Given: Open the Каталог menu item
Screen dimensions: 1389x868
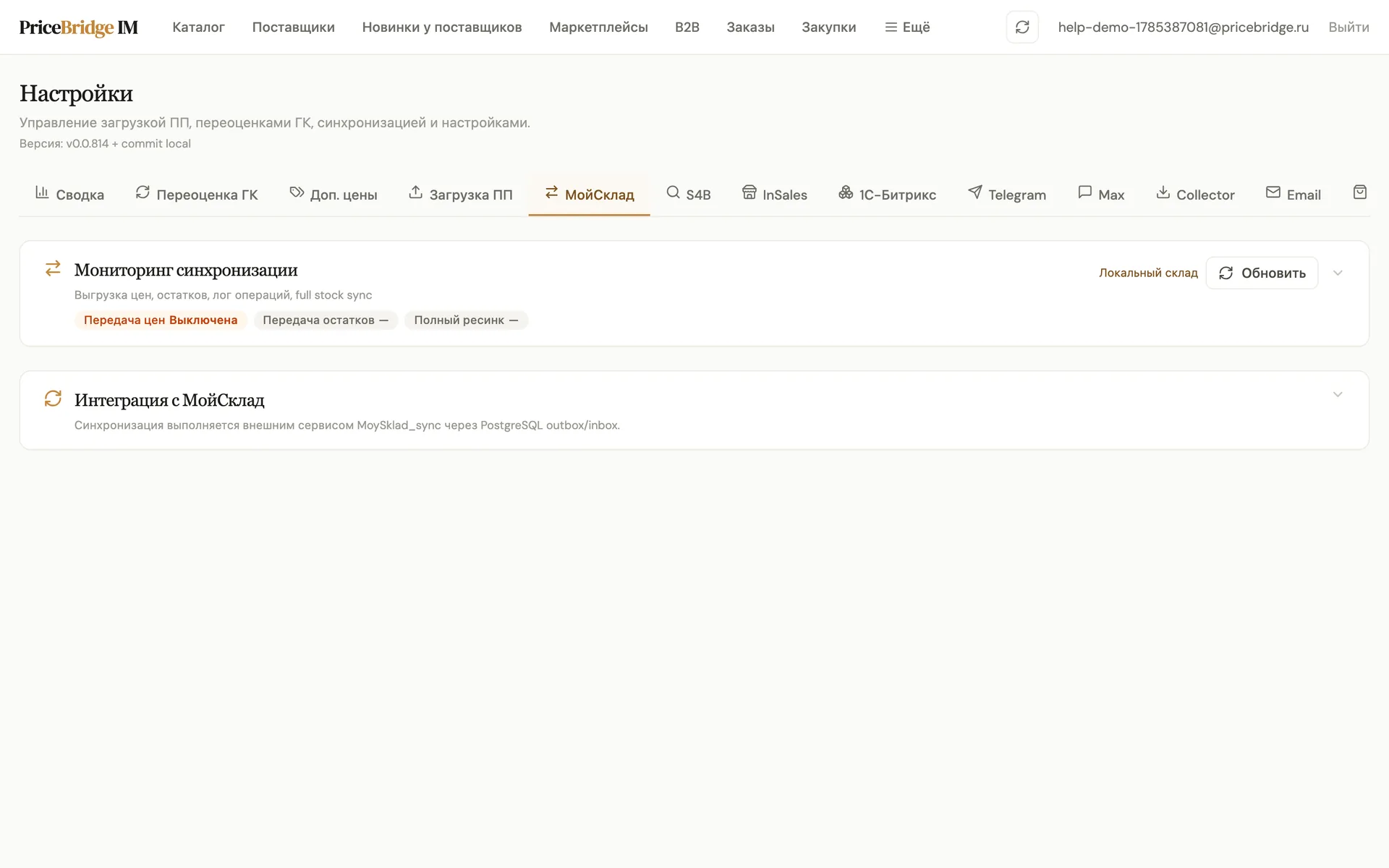Looking at the screenshot, I should tap(198, 27).
